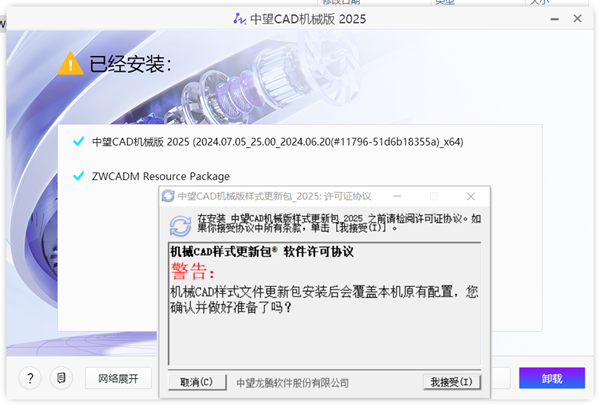Minimize the 许可证协议 license dialog
The width and height of the screenshot is (600, 406).
click(397, 196)
